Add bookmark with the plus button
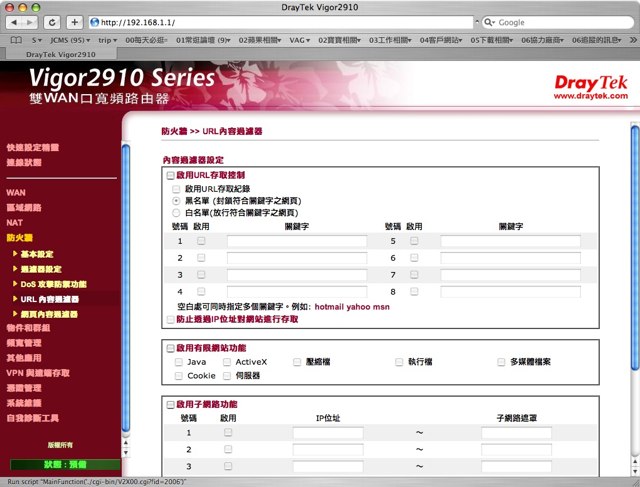Screen dimensions: 640x487 (74, 22)
